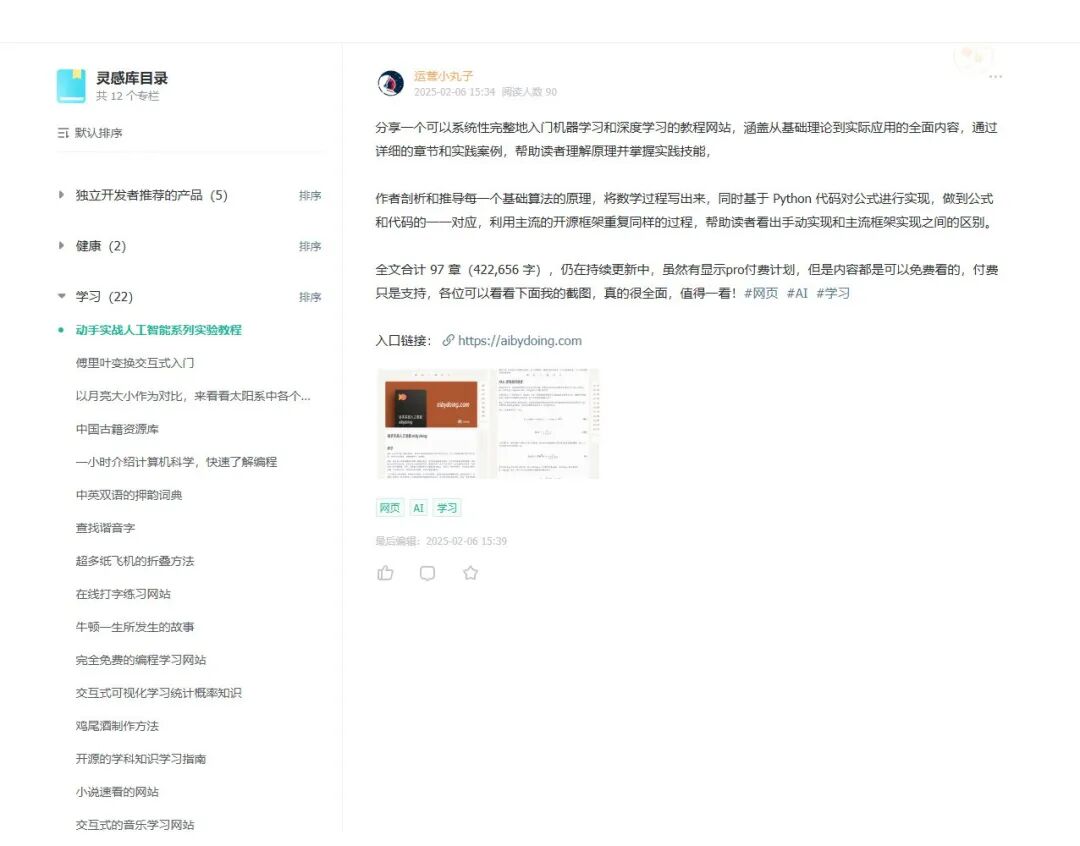The width and height of the screenshot is (1080, 846).
Task: Click 排序 next to 独立开发者推荐的产品
Action: 310,196
